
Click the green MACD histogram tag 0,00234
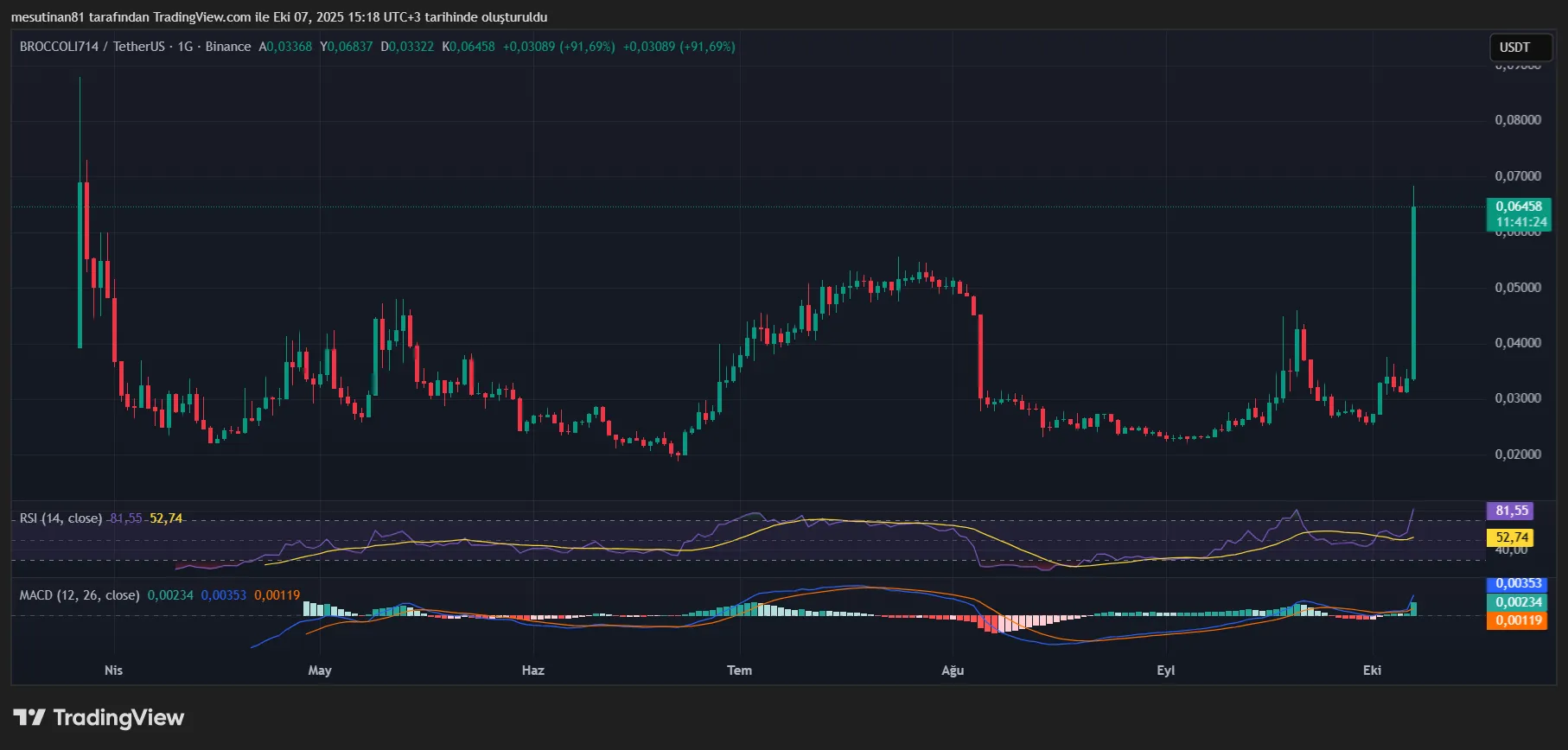pyautogui.click(x=1519, y=602)
